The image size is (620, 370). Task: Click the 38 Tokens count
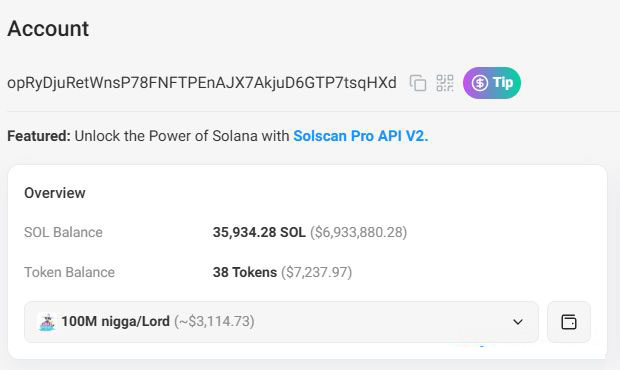click(245, 272)
